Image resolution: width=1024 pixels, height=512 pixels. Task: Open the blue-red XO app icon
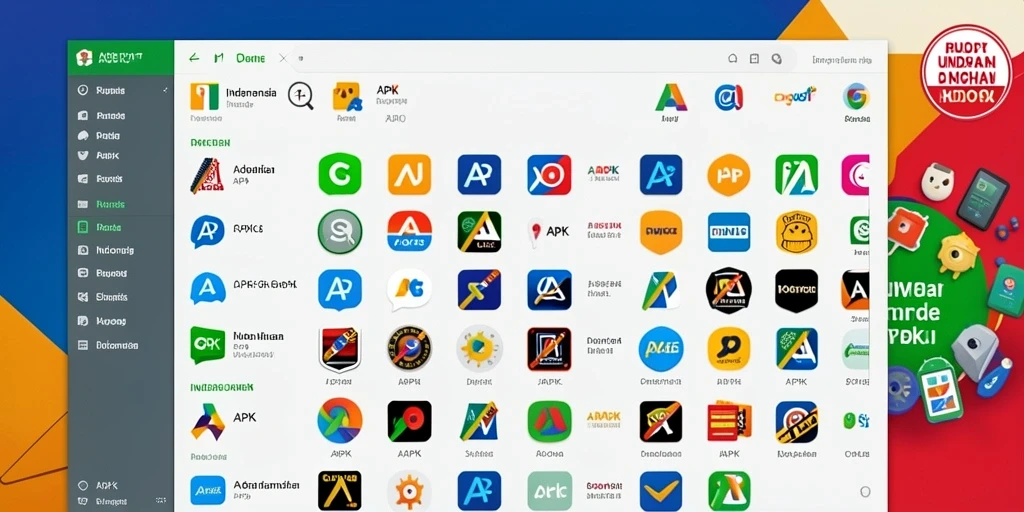[549, 174]
